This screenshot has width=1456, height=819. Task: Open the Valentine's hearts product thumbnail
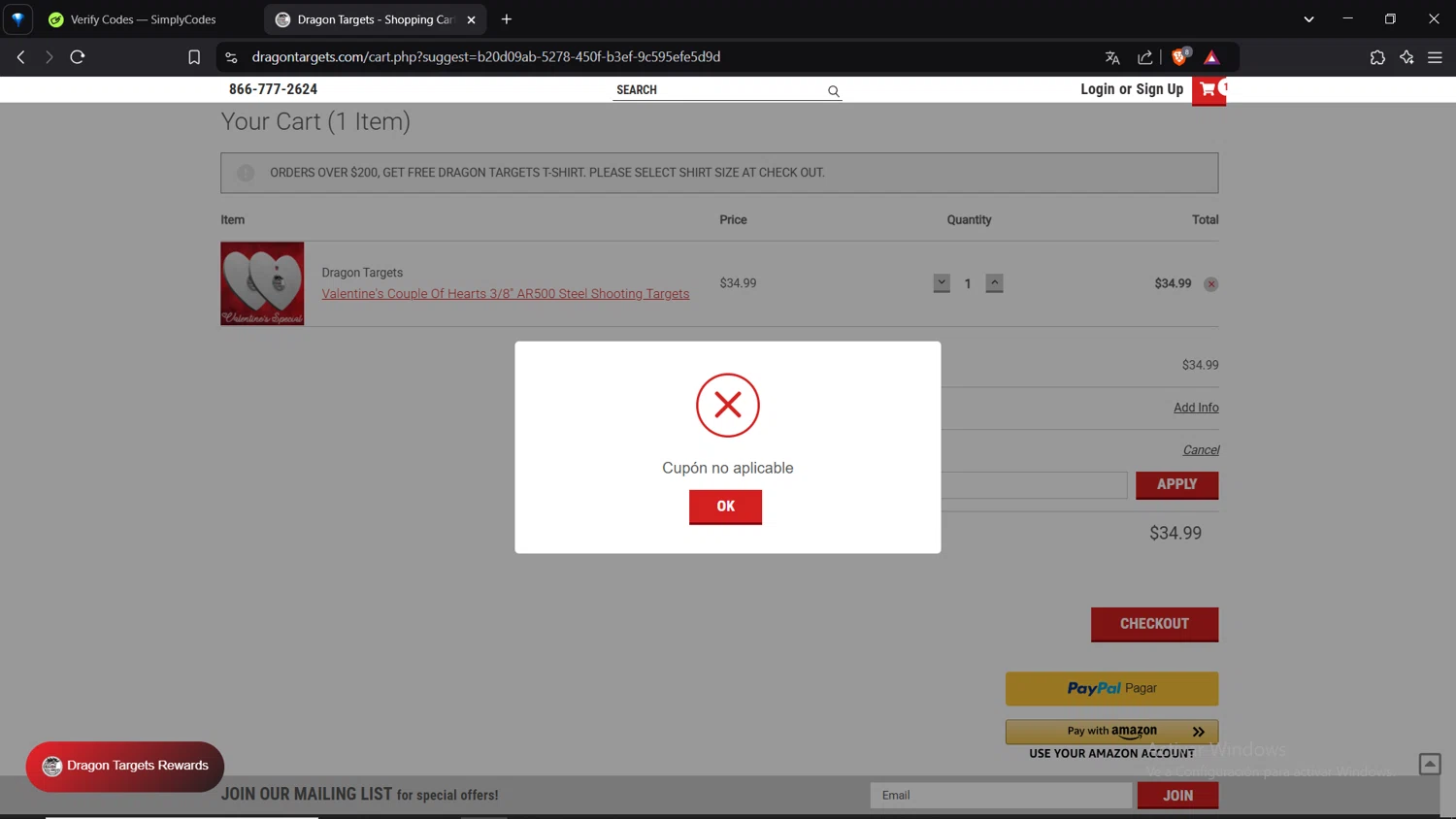pos(262,283)
